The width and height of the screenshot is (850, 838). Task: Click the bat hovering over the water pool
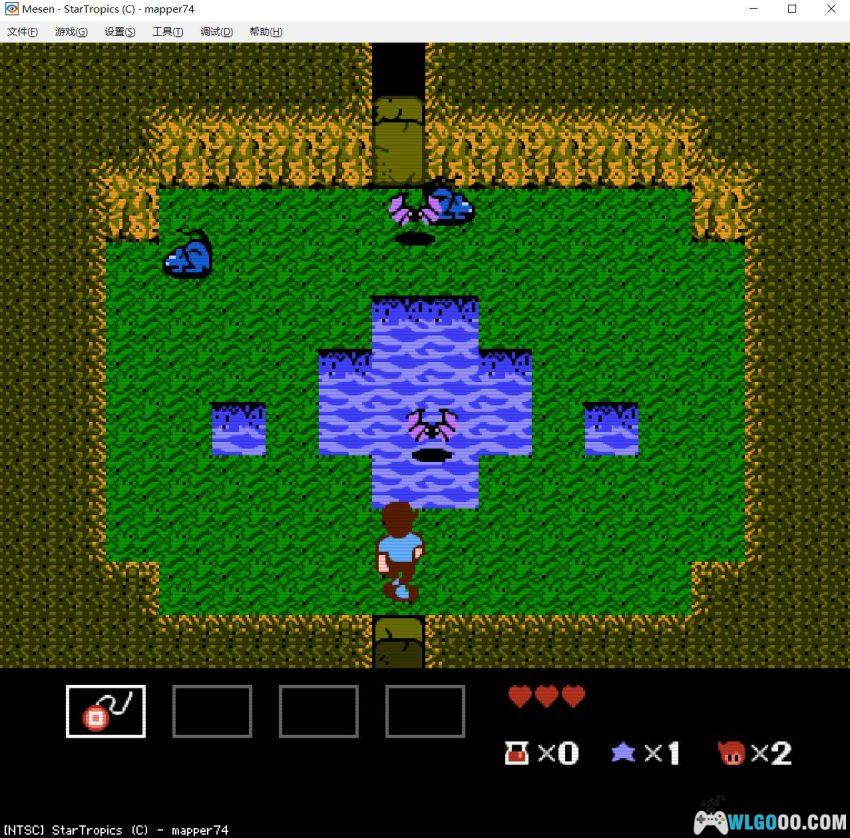click(431, 426)
